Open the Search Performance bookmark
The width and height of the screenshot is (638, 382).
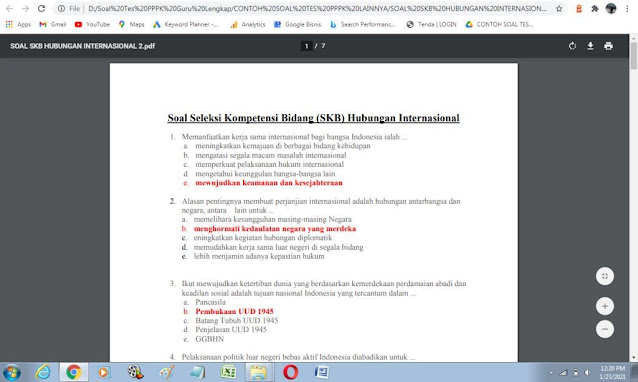point(363,24)
